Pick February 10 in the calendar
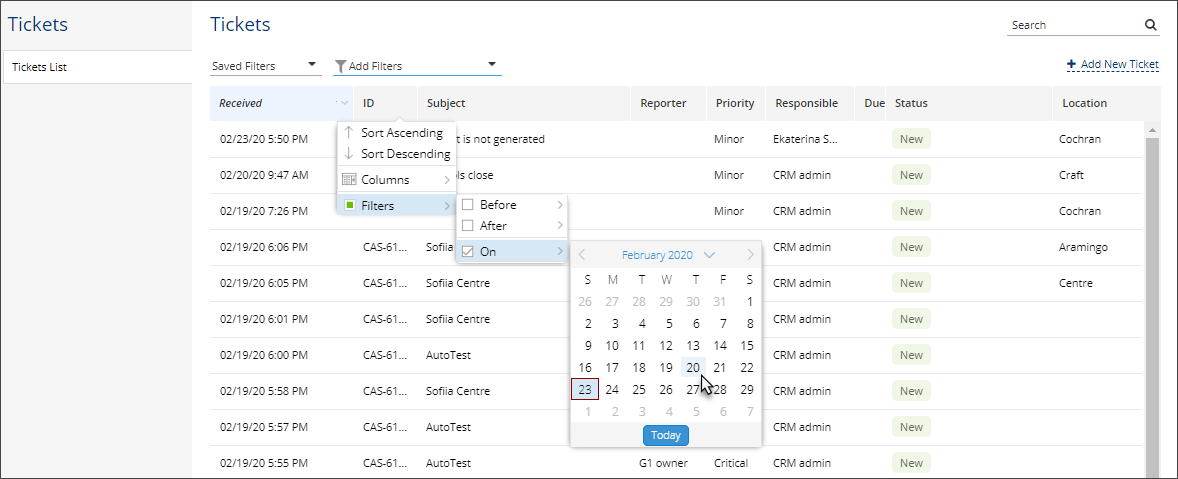The image size is (1178, 479). click(x=612, y=346)
